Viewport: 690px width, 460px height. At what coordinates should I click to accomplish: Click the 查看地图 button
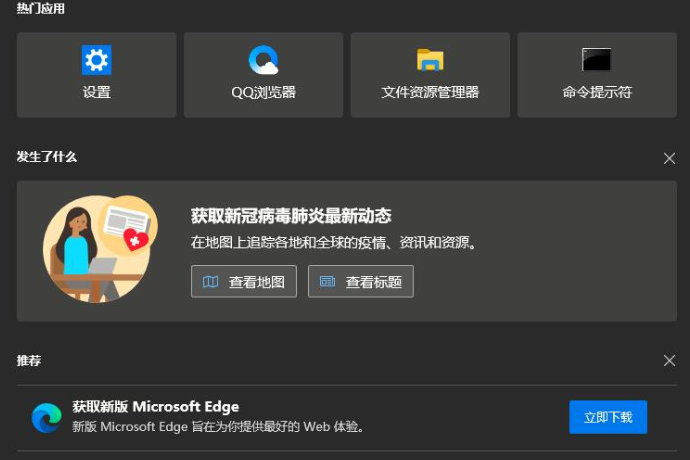pyautogui.click(x=244, y=281)
